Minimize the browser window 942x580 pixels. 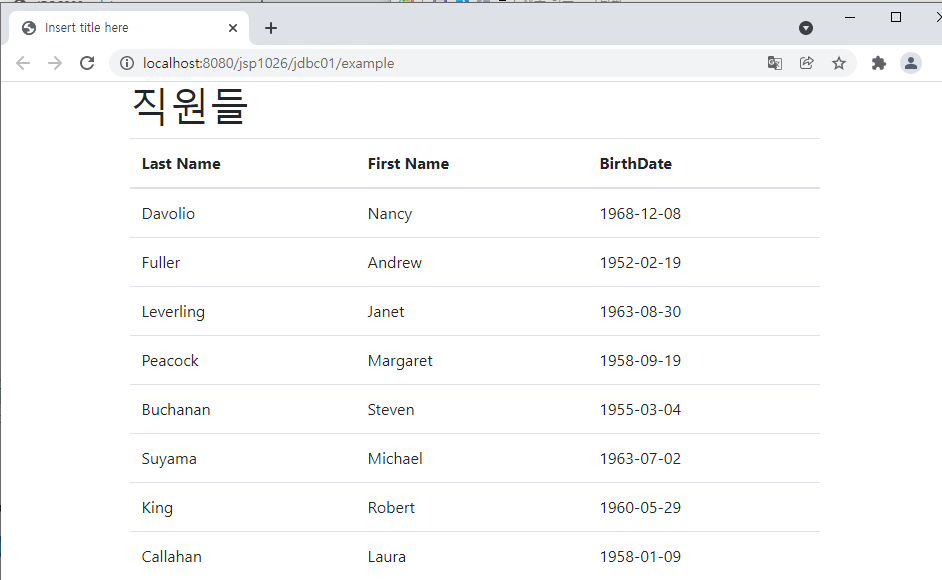point(849,17)
